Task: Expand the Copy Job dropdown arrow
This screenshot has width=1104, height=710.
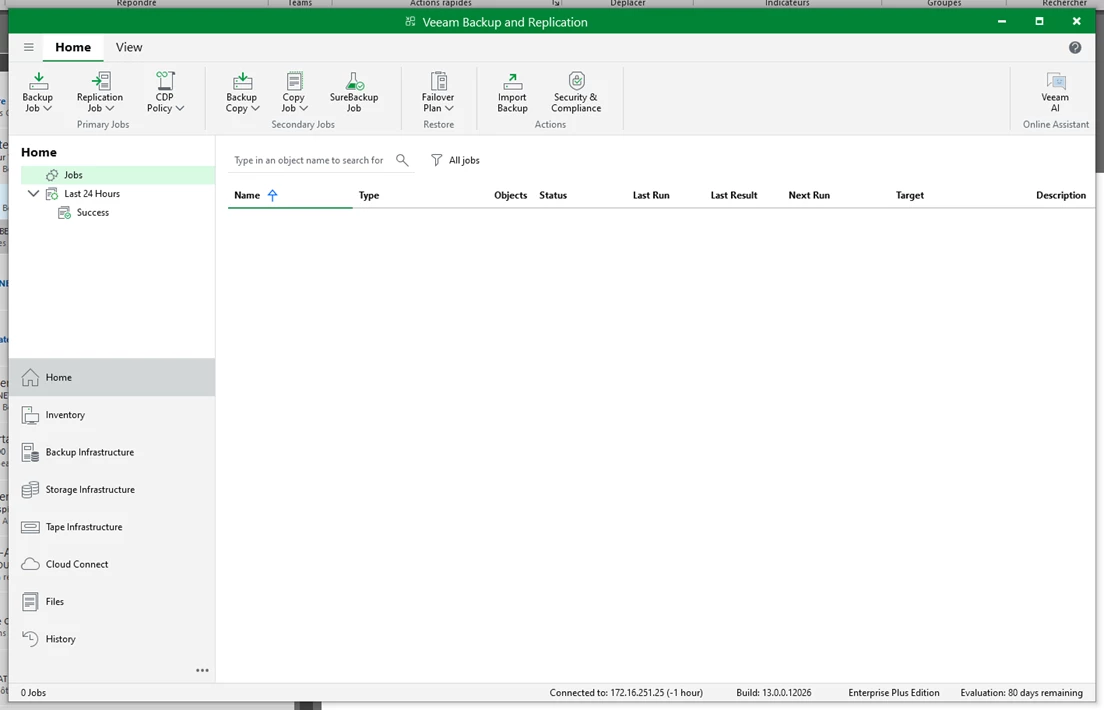Action: click(x=303, y=108)
